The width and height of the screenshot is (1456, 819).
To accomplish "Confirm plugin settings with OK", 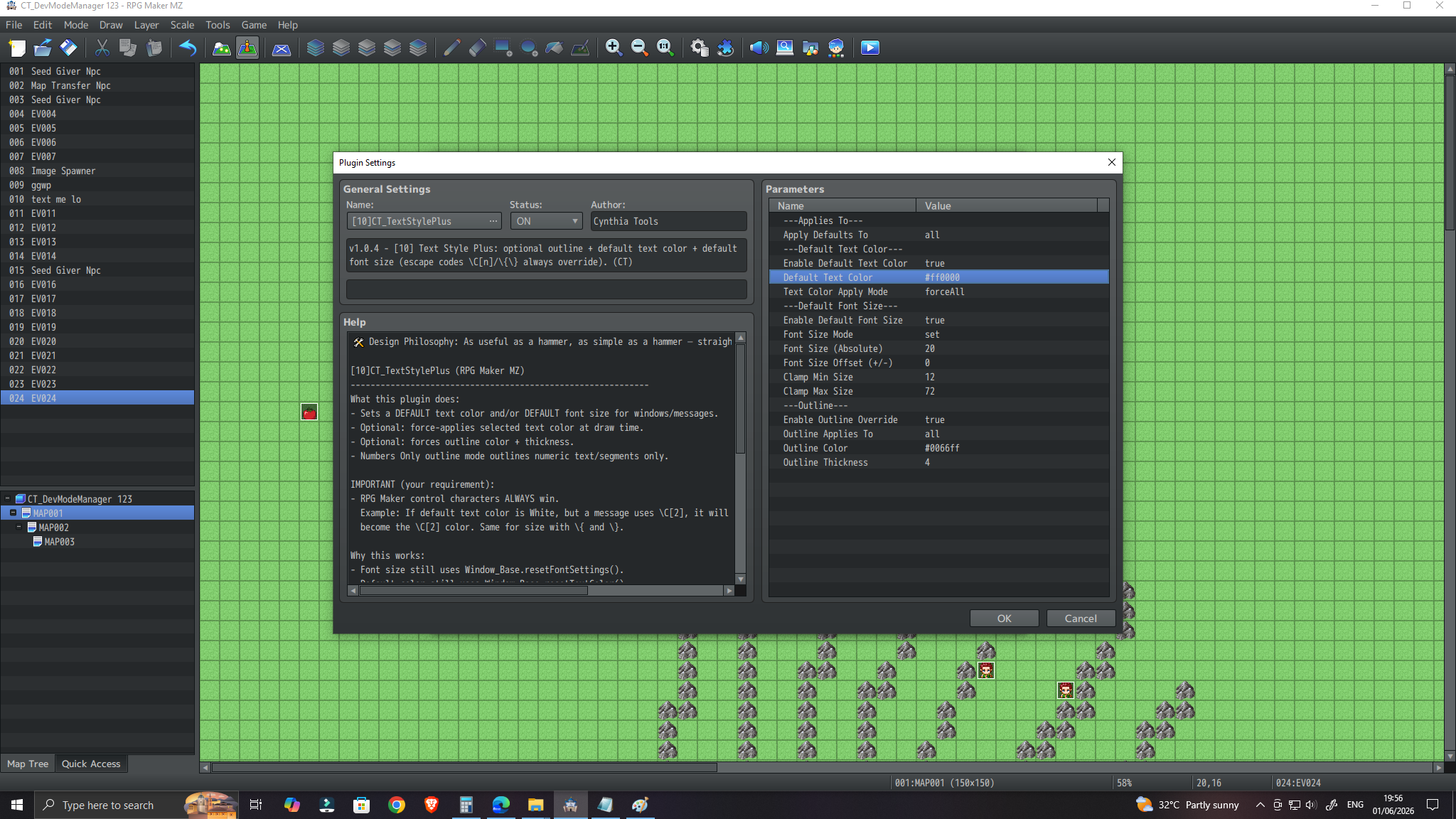I will [x=1004, y=619].
